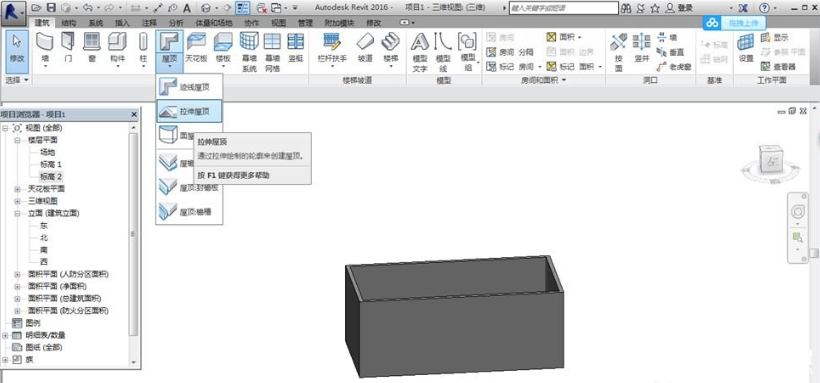Click the 显示 work plane show button

(x=775, y=38)
